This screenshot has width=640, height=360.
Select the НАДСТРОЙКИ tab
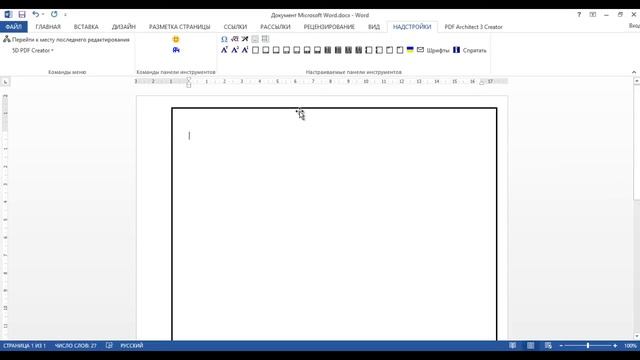pos(412,27)
